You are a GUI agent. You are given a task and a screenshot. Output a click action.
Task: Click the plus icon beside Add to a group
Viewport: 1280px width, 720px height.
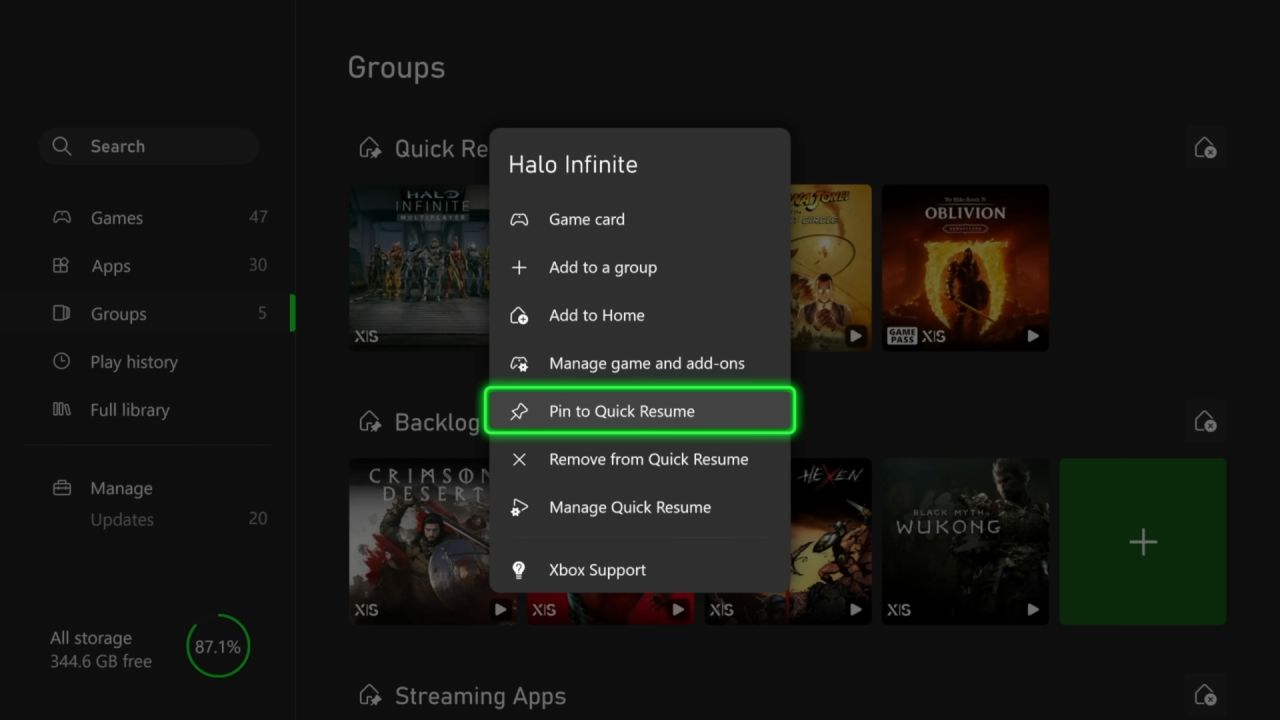tap(519, 267)
